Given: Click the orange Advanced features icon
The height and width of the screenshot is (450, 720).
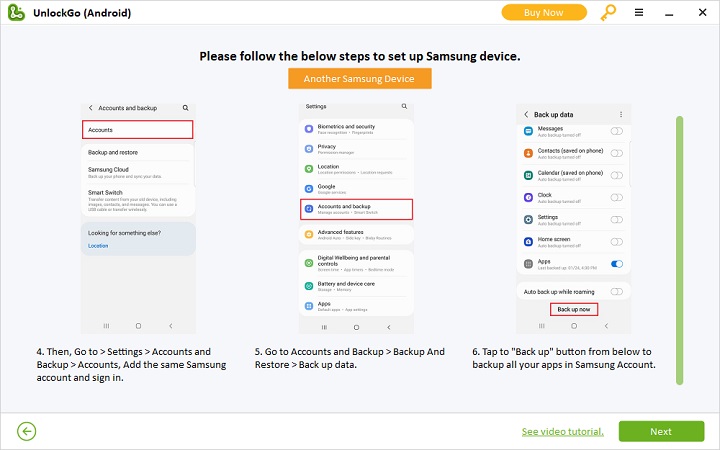Looking at the screenshot, I should tap(309, 235).
